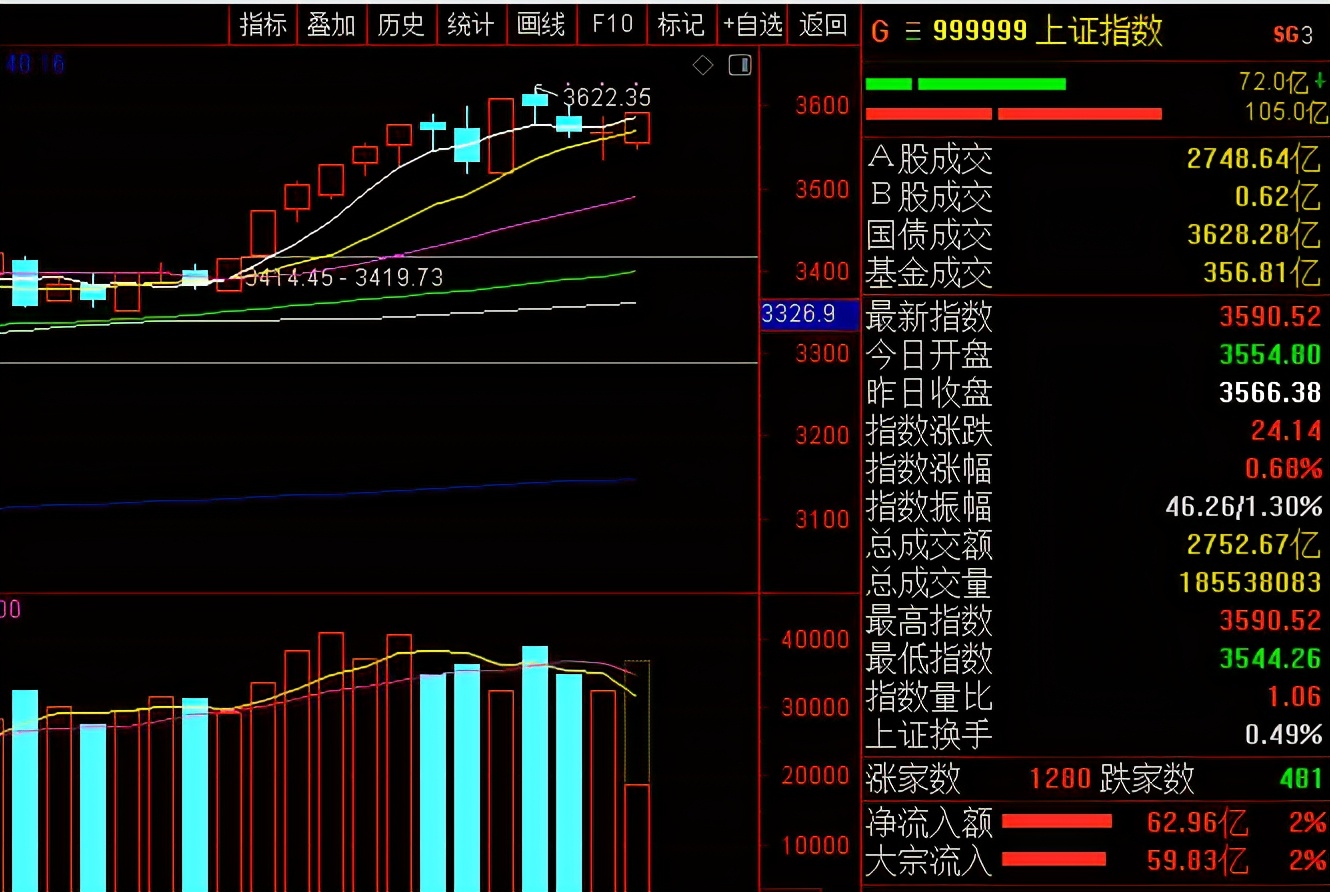Select the 指数涨跌 value 24.14
Viewport: 1330px width, 892px height.
point(1286,431)
